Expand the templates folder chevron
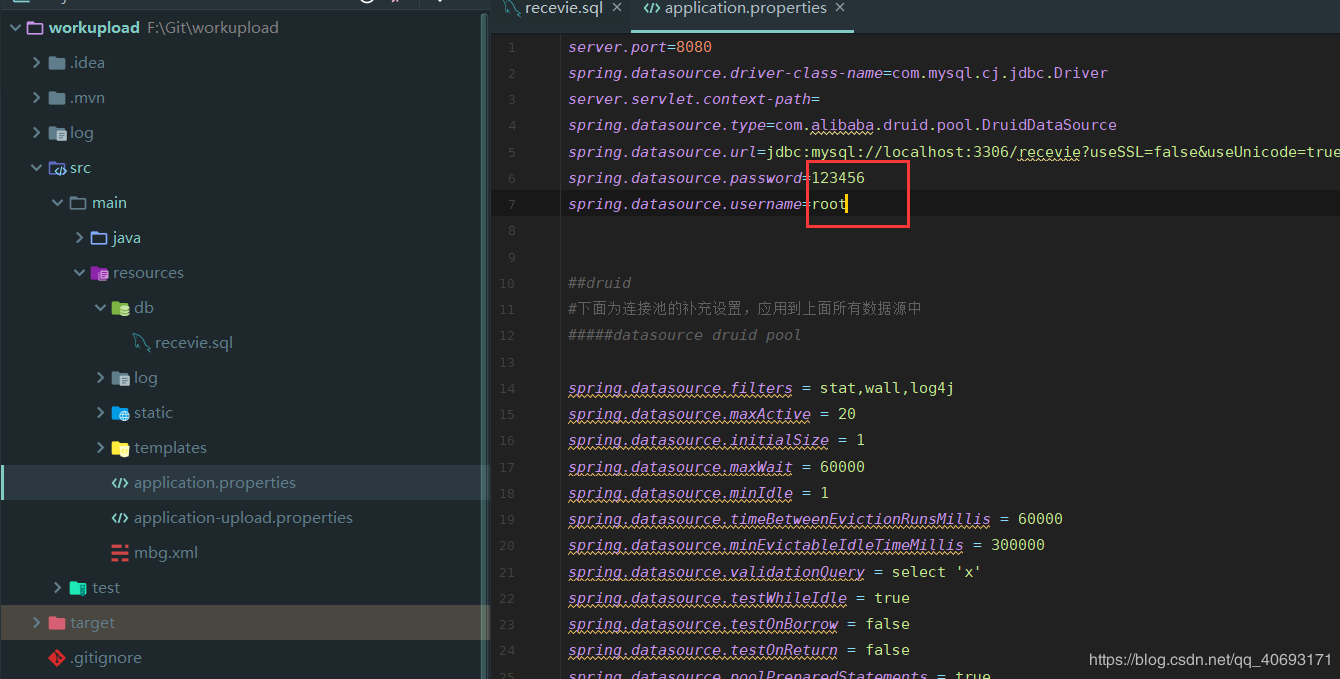 (100, 448)
